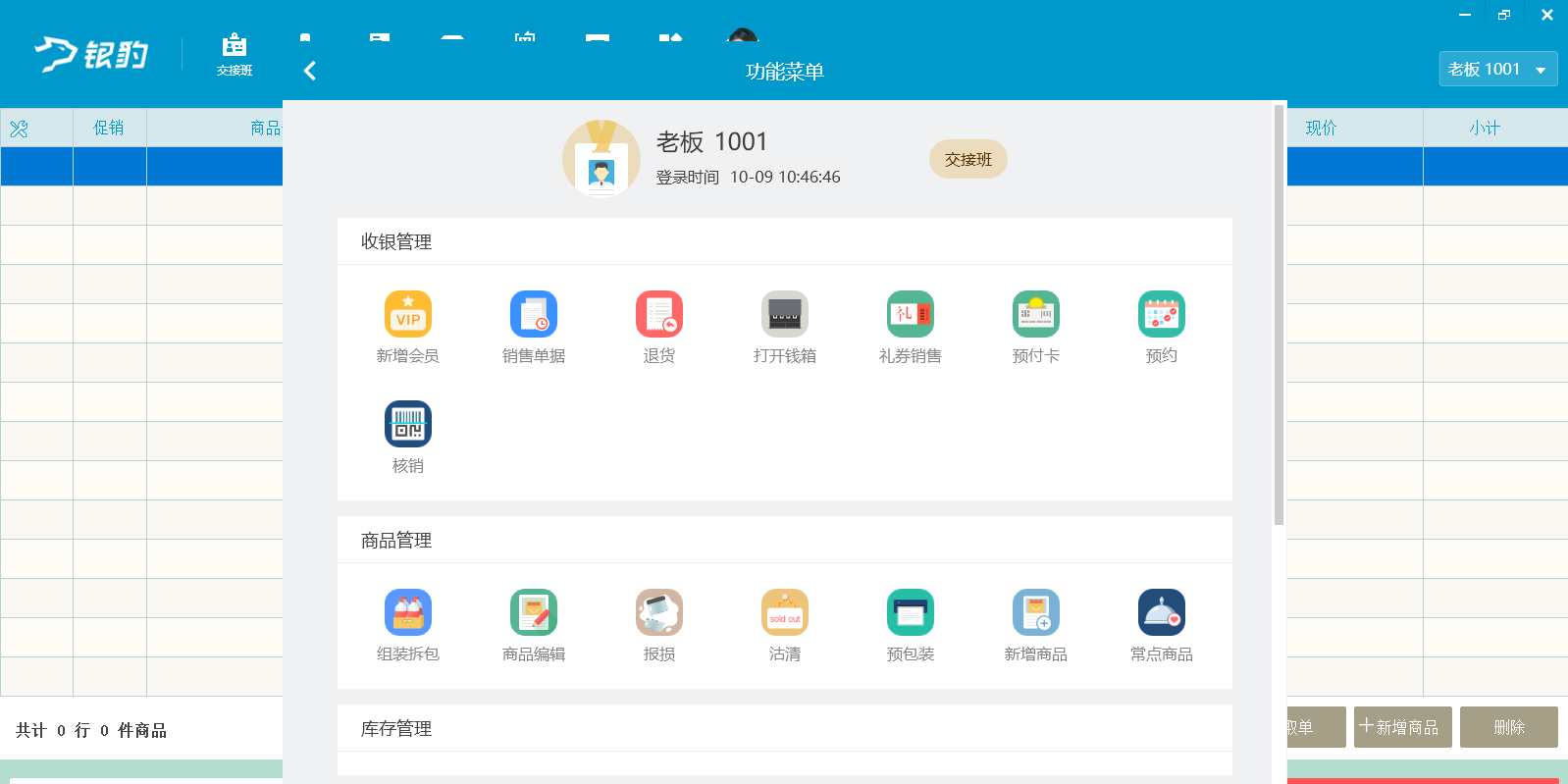The height and width of the screenshot is (784, 1568).
Task: Click the function menu vertical scrollbar
Action: point(1279,314)
